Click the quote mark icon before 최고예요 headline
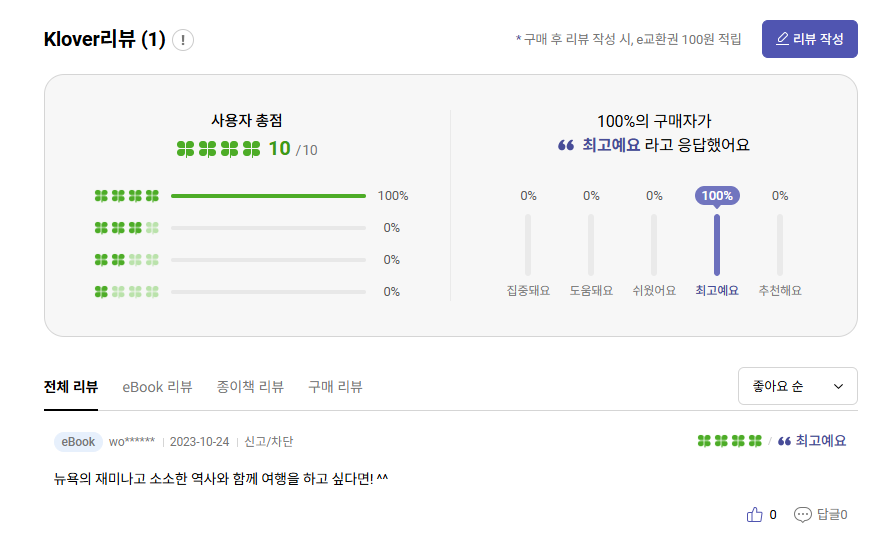The image size is (879, 544). 566,145
